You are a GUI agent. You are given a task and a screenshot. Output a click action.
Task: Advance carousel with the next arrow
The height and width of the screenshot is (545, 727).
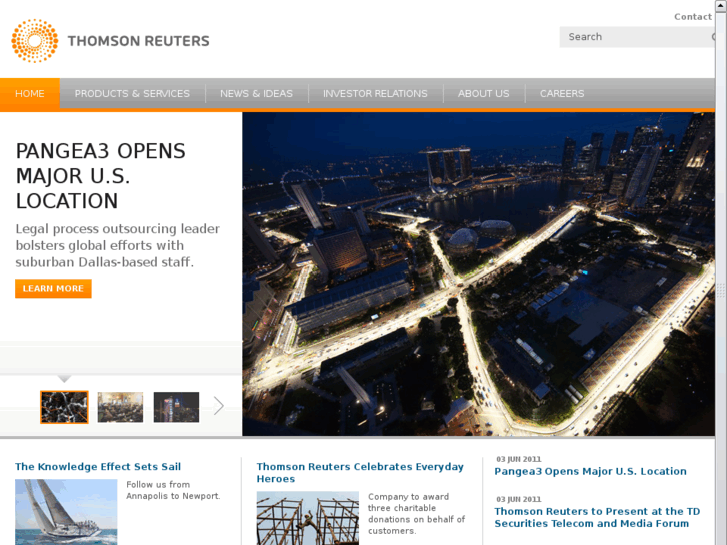coord(219,406)
